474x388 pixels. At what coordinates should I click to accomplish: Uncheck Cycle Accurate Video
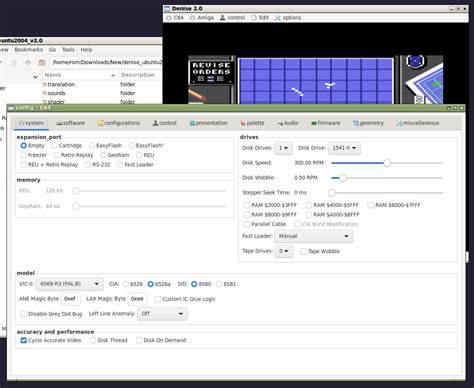tap(23, 340)
